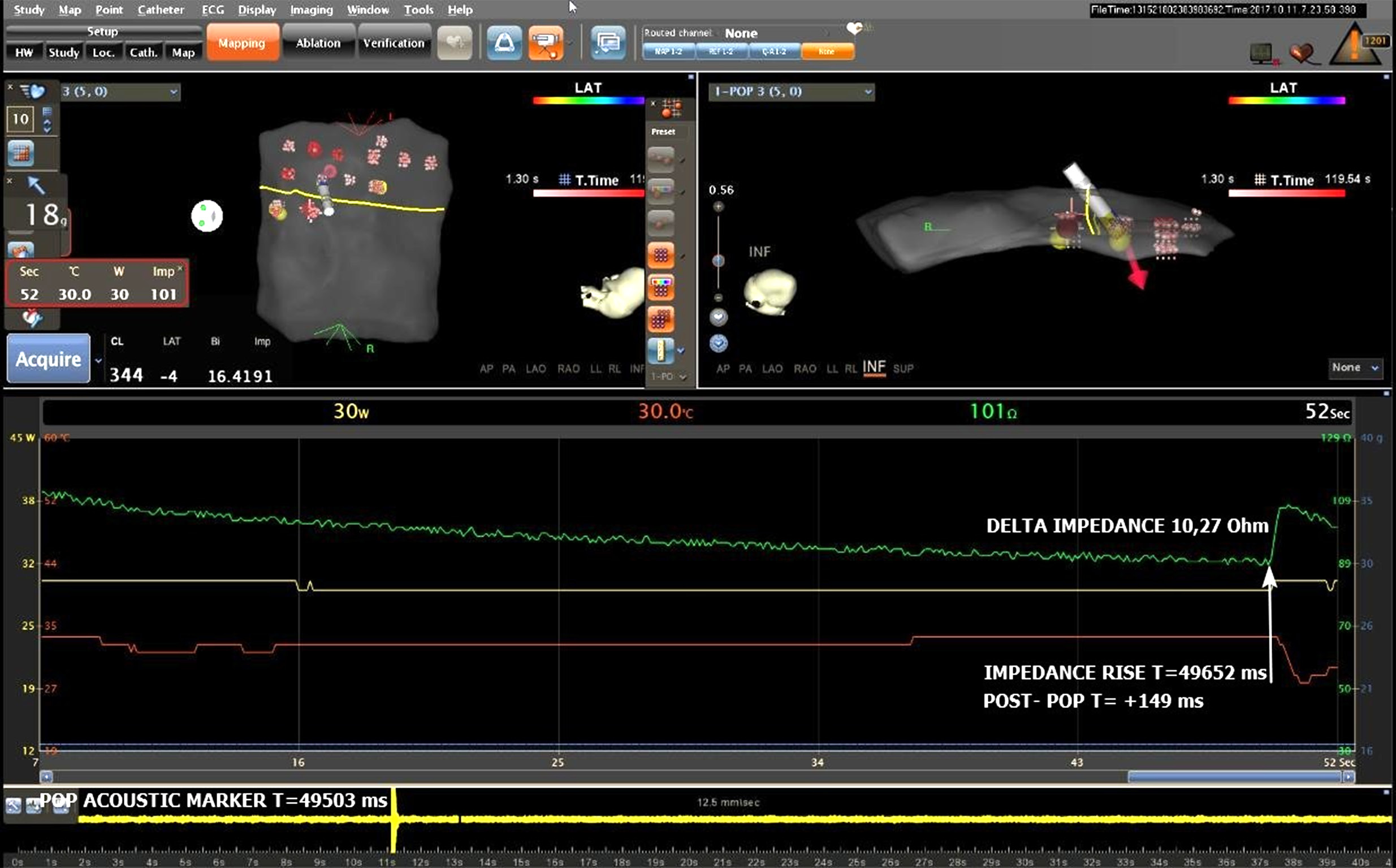Image resolution: width=1396 pixels, height=868 pixels.
Task: Click the zoom slider handle near 0.56
Action: pyautogui.click(x=718, y=261)
